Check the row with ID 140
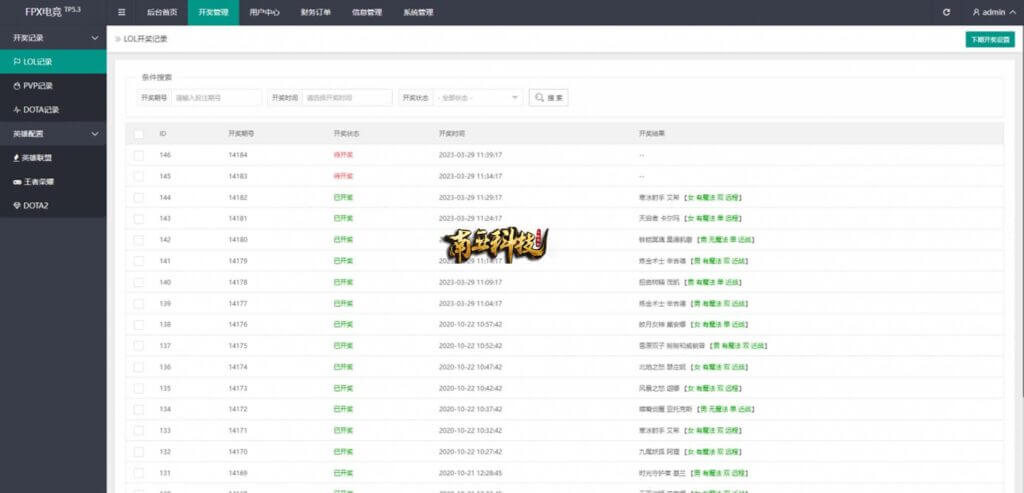Image resolution: width=1024 pixels, height=493 pixels. (x=138, y=282)
